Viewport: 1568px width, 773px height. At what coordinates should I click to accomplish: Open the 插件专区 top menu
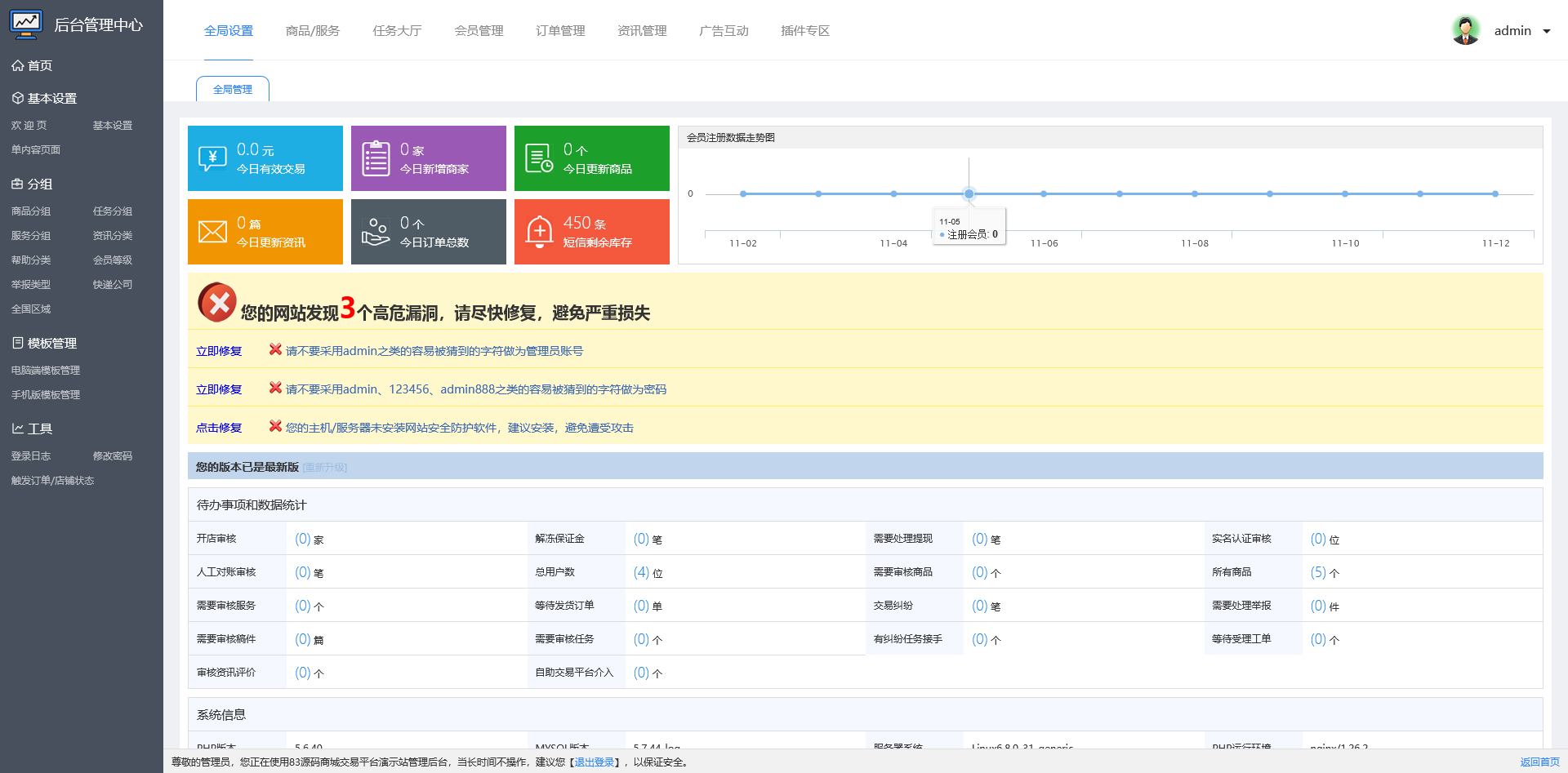coord(805,31)
